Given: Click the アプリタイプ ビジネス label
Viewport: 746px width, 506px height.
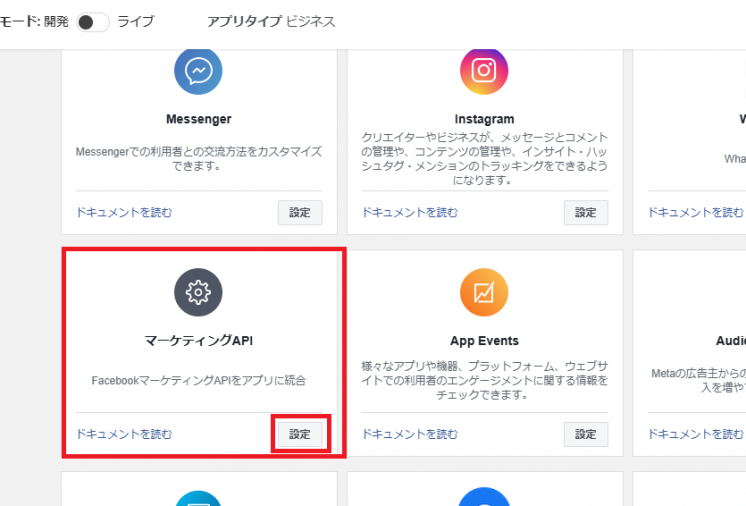Looking at the screenshot, I should [x=271, y=21].
